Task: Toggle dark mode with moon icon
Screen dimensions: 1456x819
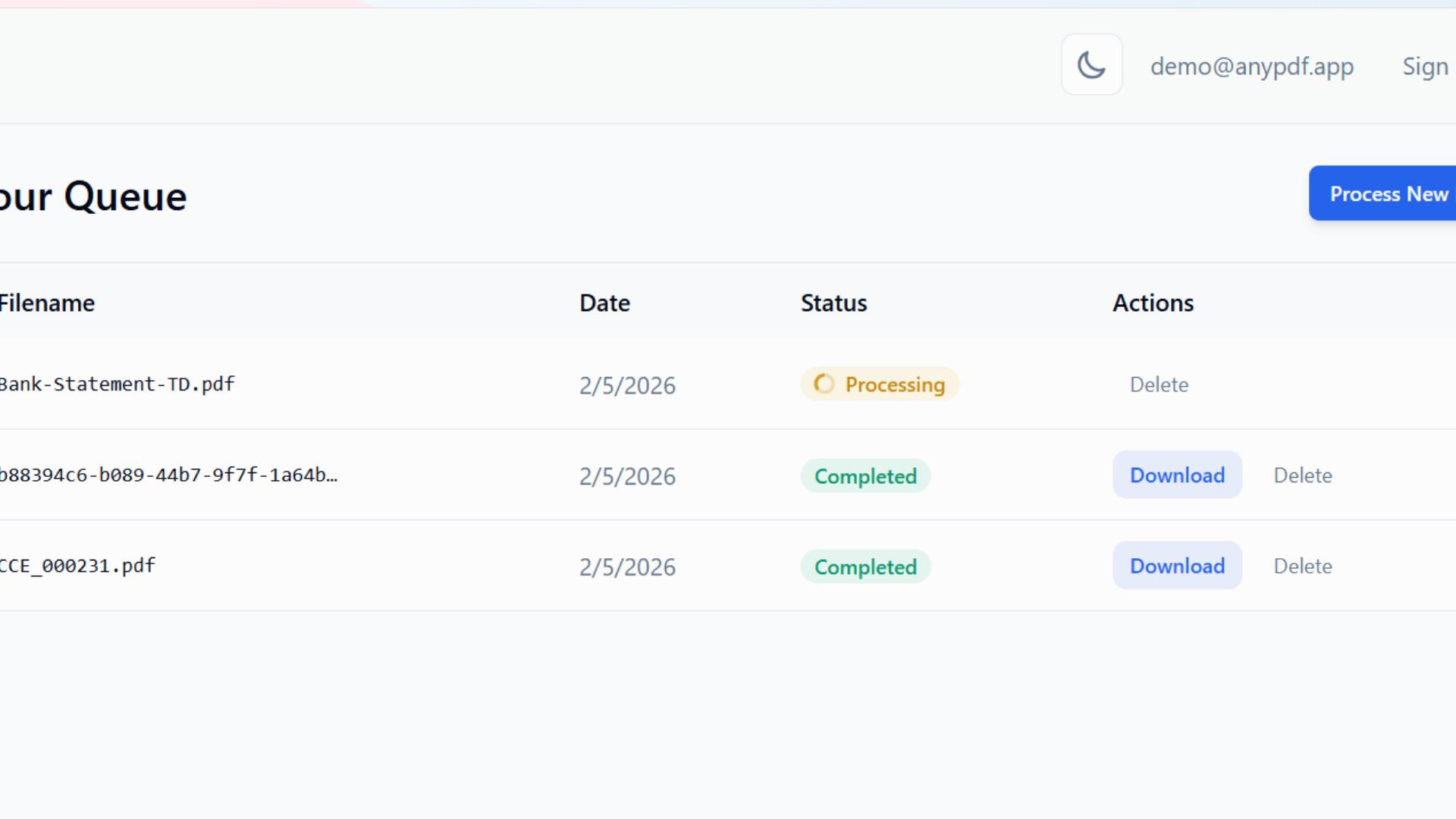Action: point(1091,64)
